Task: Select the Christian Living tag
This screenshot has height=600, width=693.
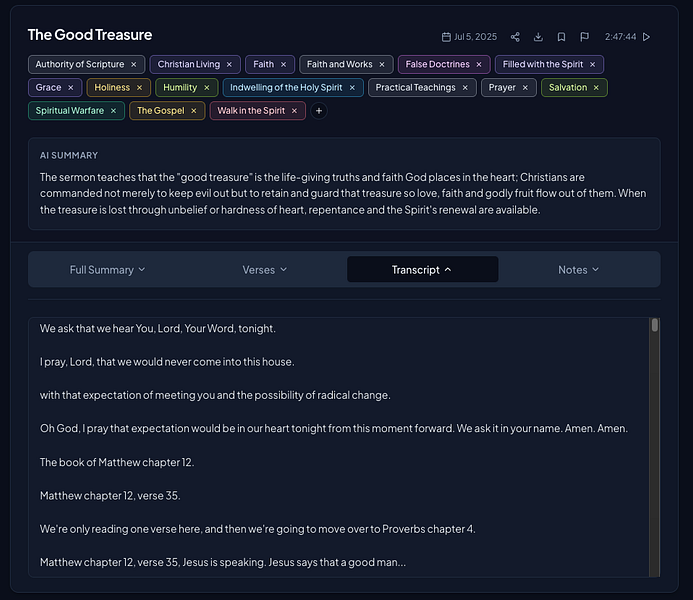Action: click(x=188, y=65)
